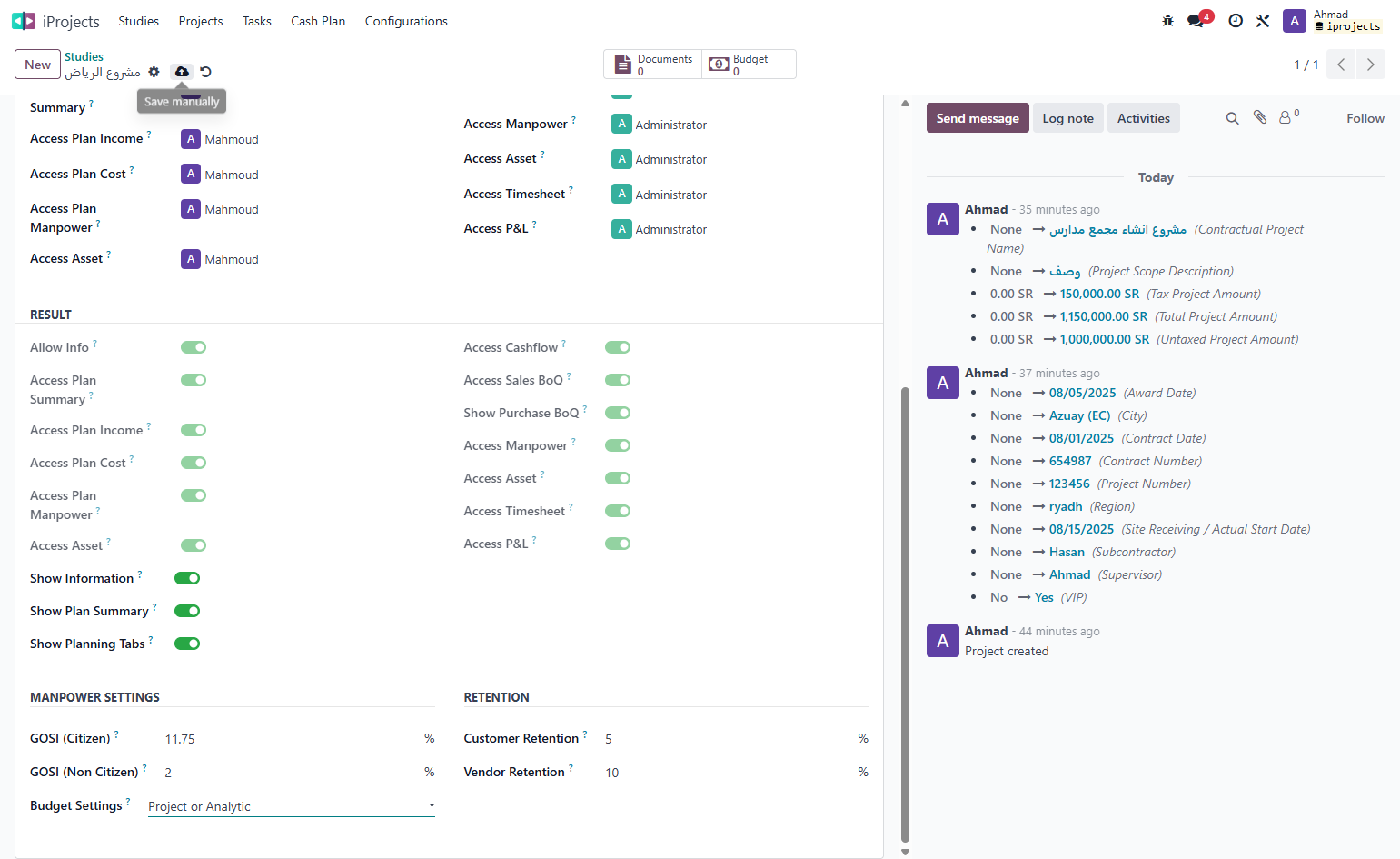Click the form vertical scrollbar thumb
This screenshot has height=859, width=1400.
[x=905, y=615]
